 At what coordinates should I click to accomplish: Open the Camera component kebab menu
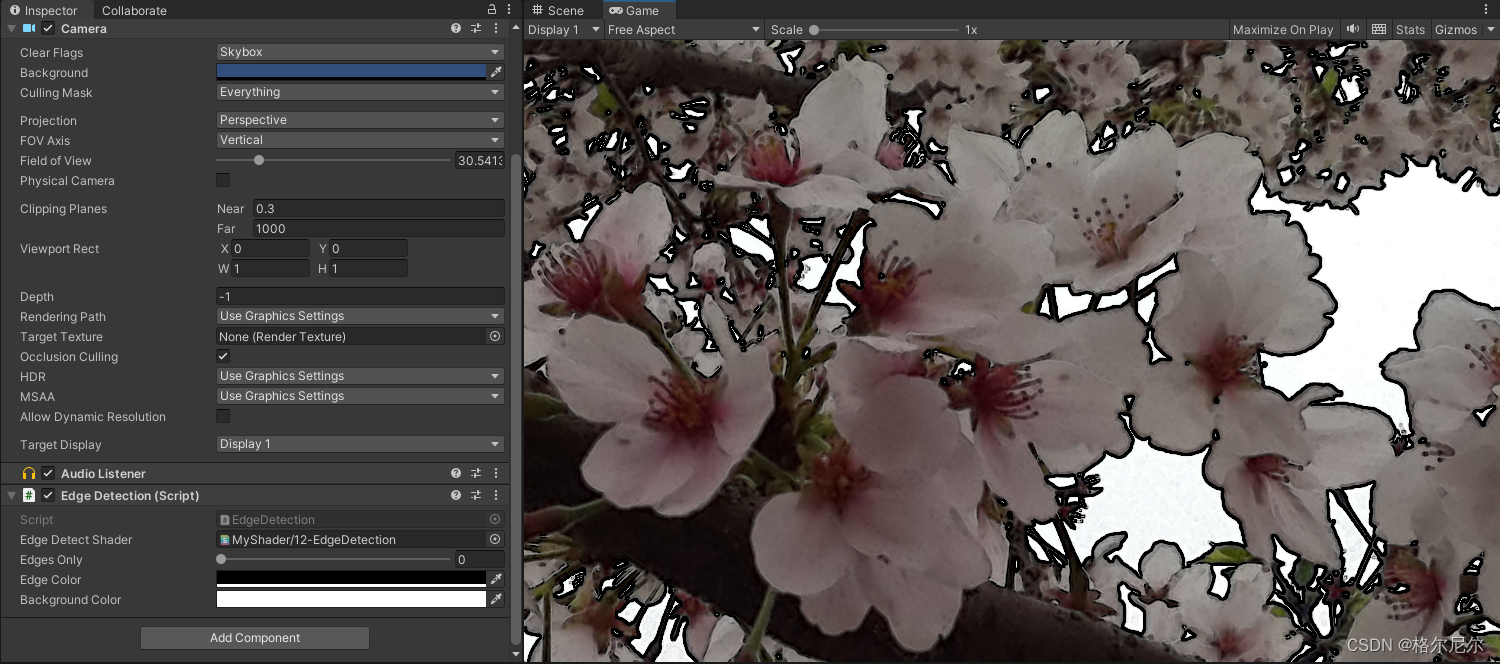[x=495, y=28]
